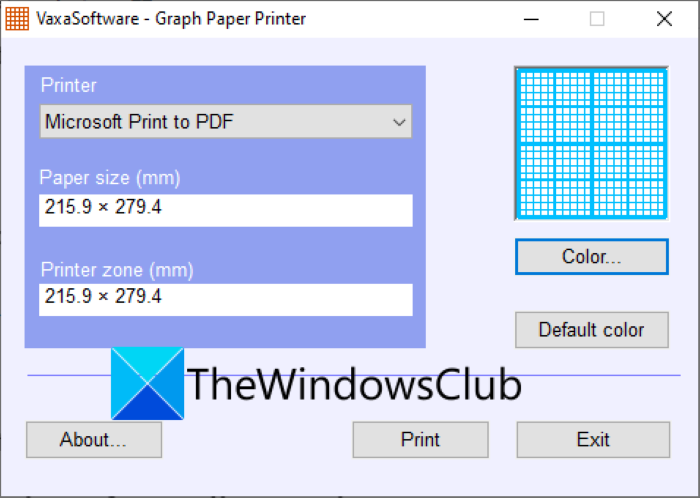Viewport: 700px width, 498px height.
Task: Click the 'Printer zone (mm)' label
Action: (x=117, y=270)
